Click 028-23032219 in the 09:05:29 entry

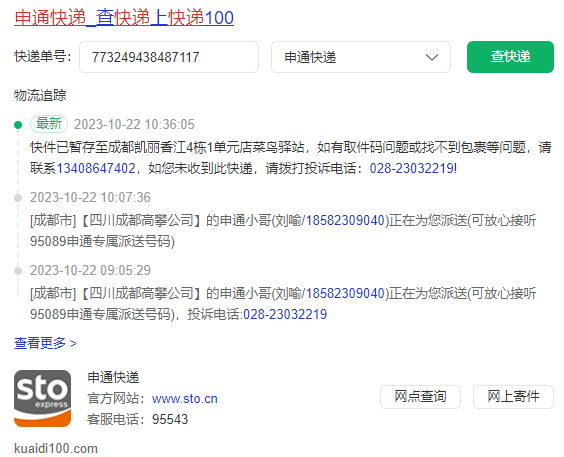click(285, 314)
